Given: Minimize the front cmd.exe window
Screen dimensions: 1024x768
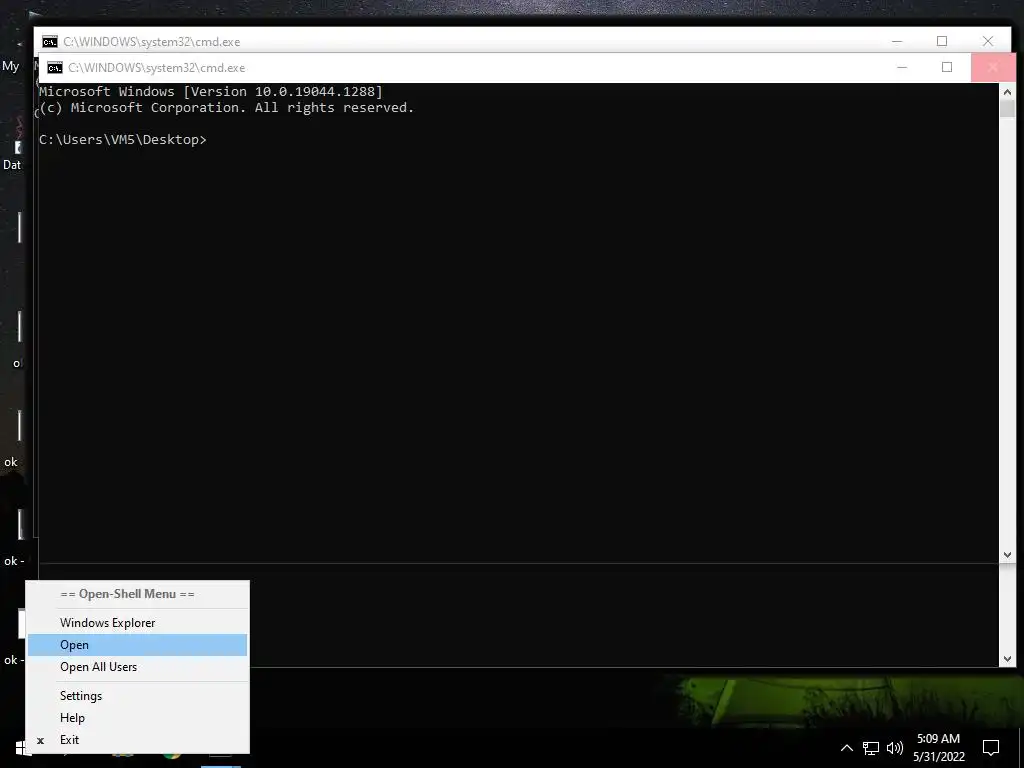Looking at the screenshot, I should coord(902,67).
